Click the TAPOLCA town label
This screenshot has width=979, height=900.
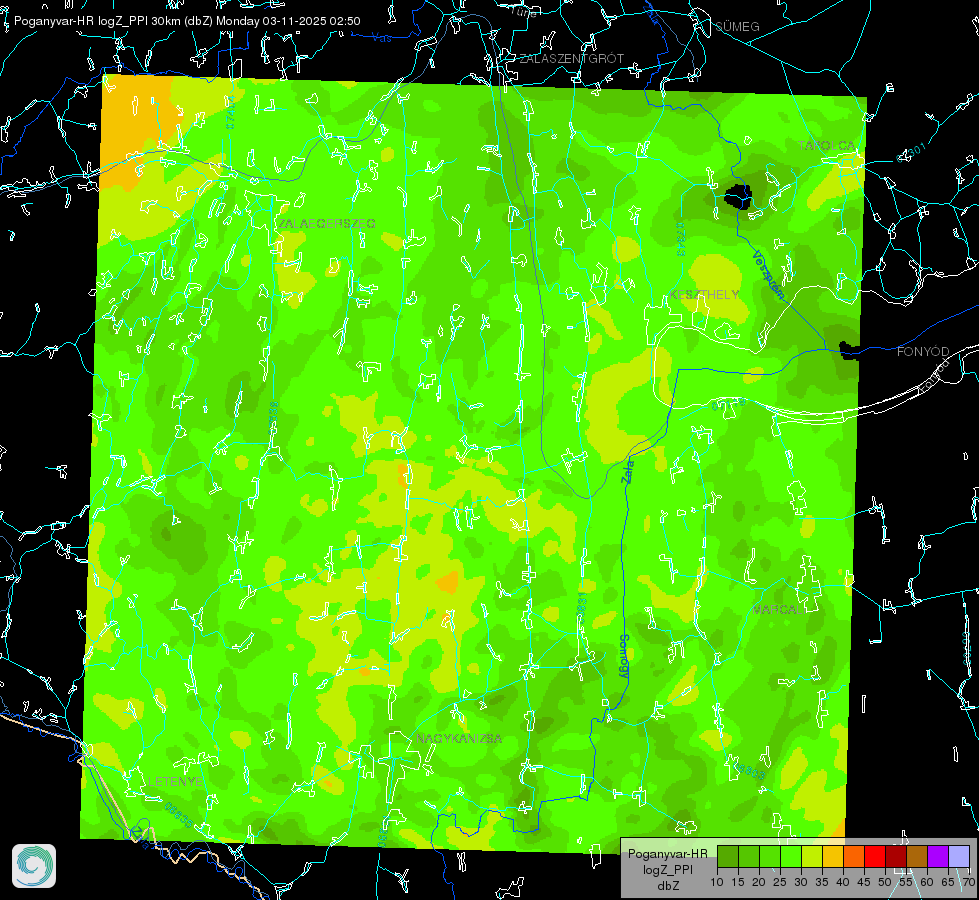(827, 146)
